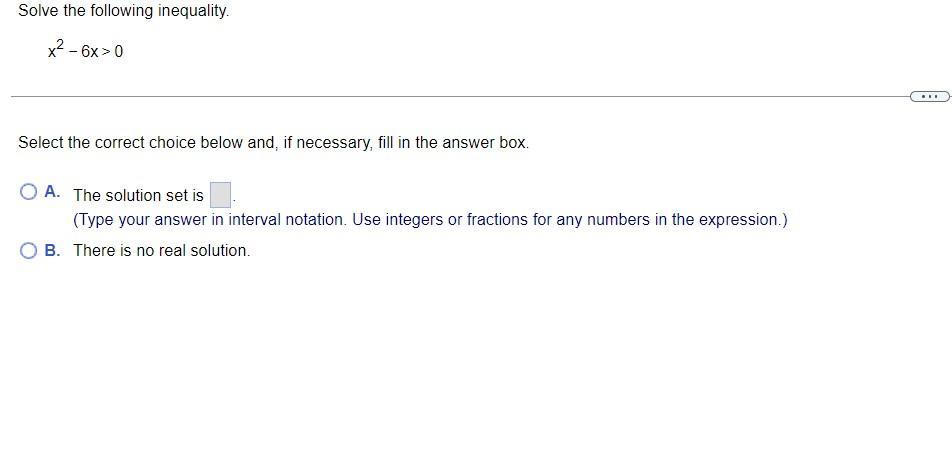Click the word 'inequality' in the heading

(192, 11)
